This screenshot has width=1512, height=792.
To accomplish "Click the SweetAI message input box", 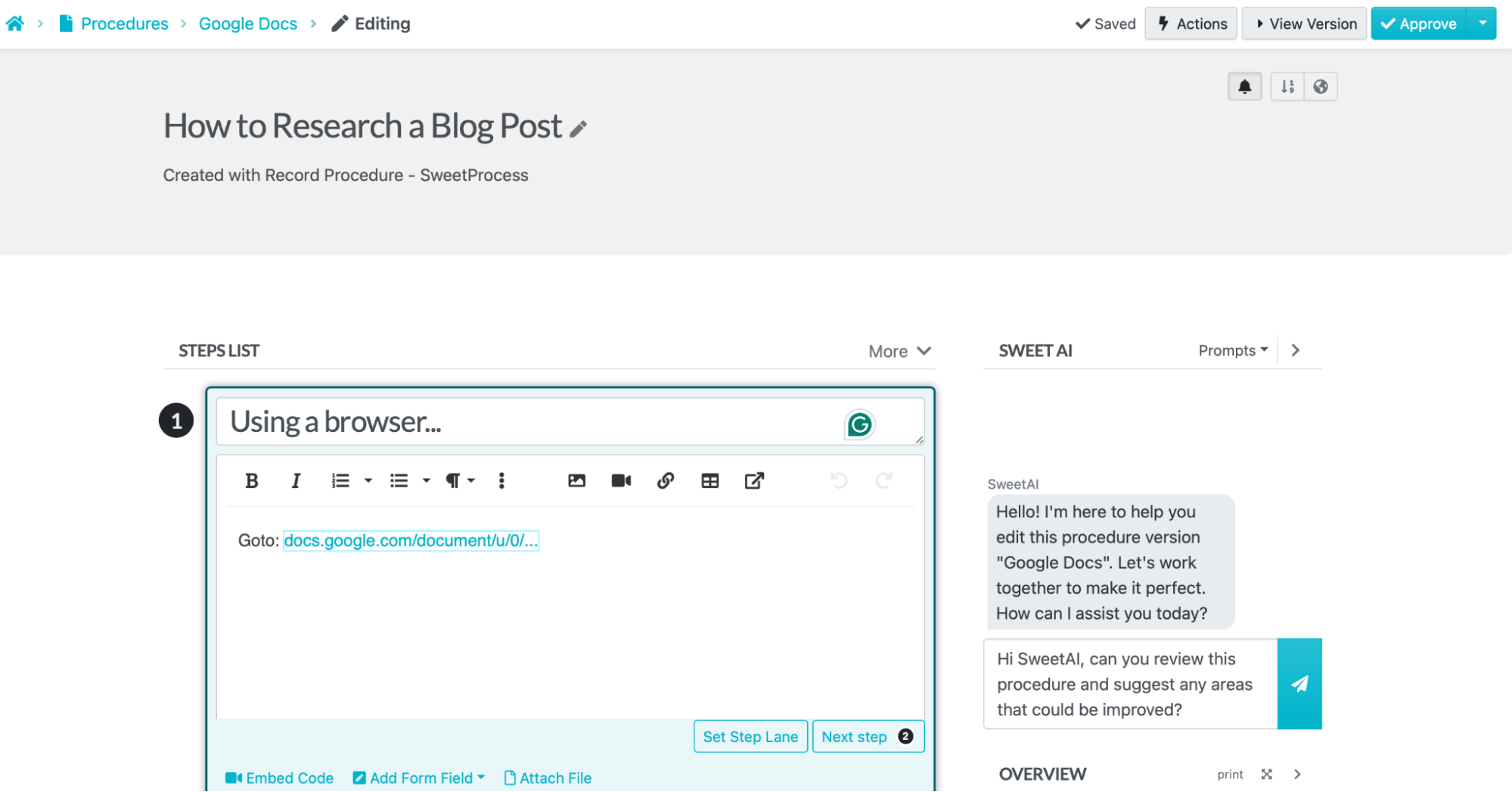I will [x=1130, y=684].
